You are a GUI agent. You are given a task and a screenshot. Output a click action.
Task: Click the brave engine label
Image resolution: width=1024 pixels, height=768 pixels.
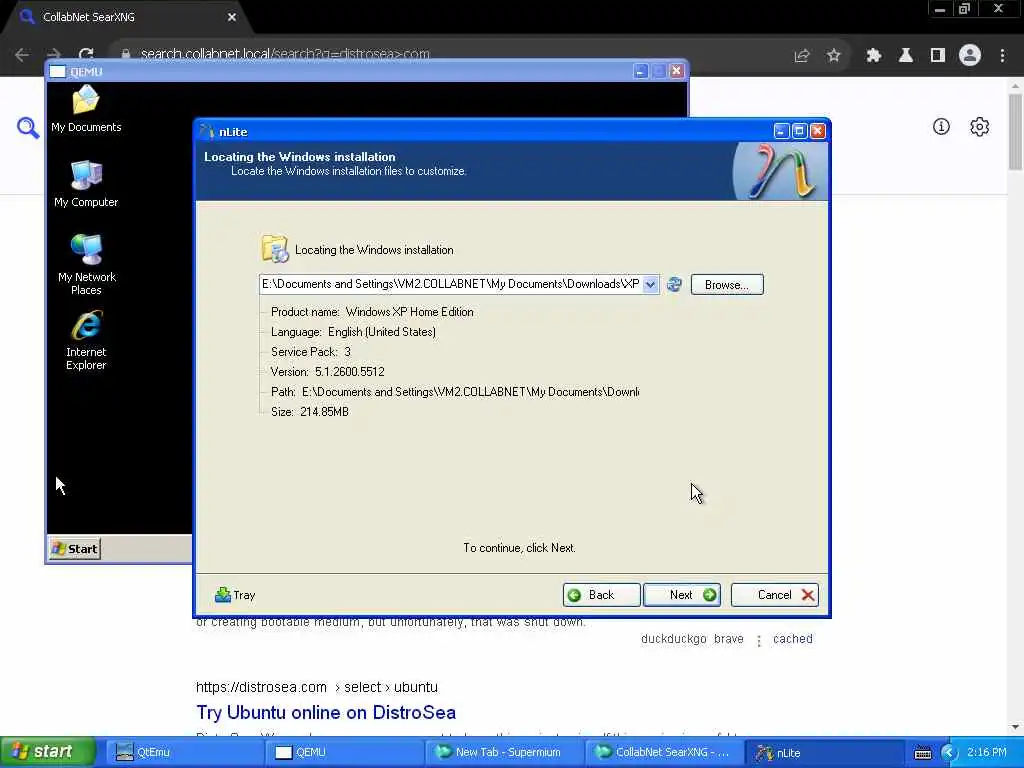[x=729, y=639]
